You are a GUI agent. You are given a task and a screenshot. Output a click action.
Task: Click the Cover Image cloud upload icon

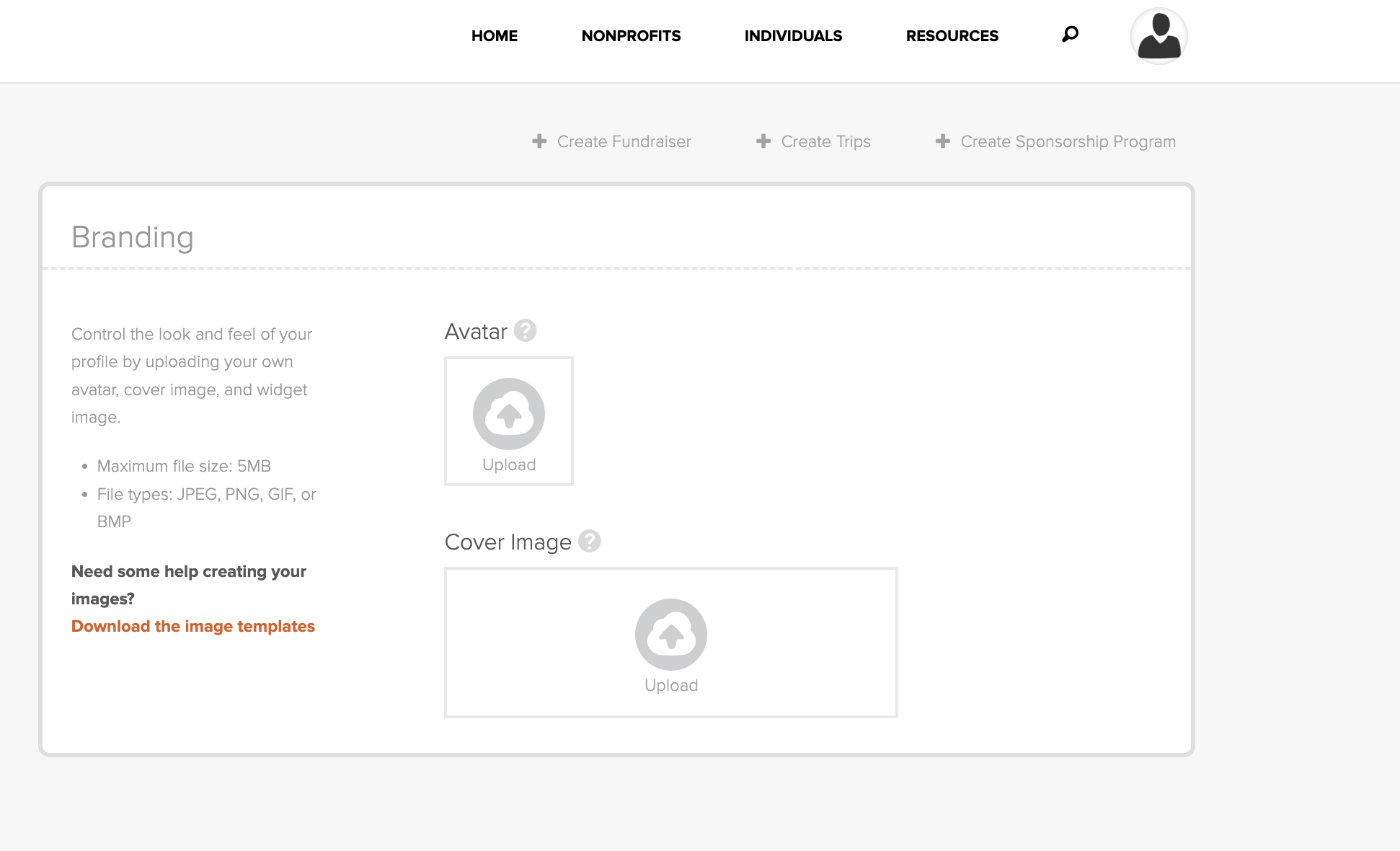[671, 635]
